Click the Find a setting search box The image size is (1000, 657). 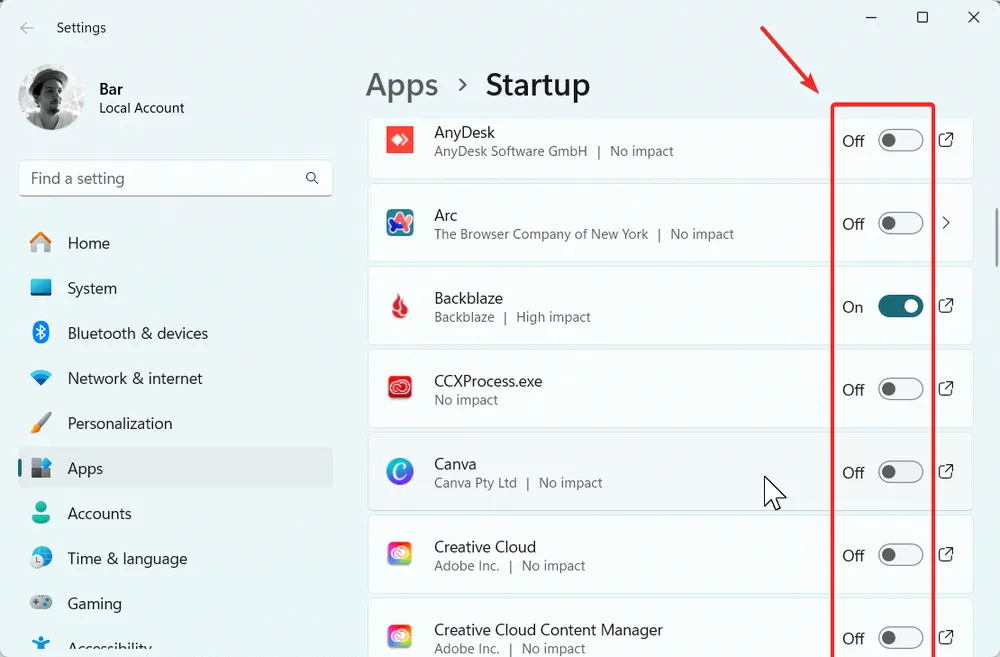click(175, 178)
